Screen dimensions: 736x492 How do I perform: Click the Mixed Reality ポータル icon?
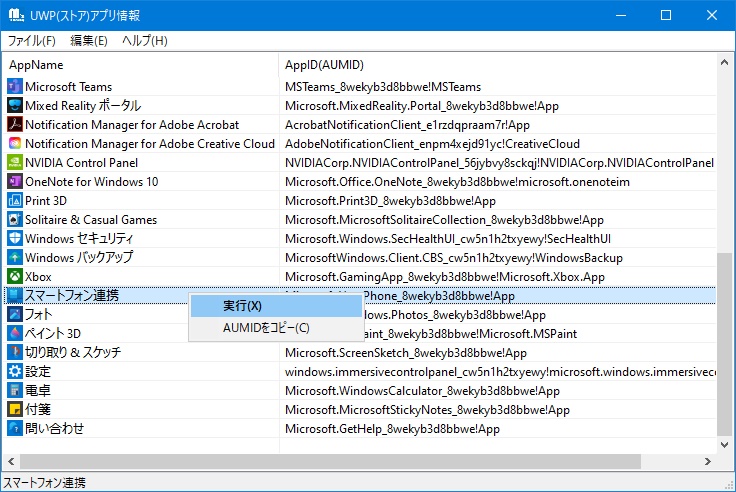pyautogui.click(x=15, y=106)
